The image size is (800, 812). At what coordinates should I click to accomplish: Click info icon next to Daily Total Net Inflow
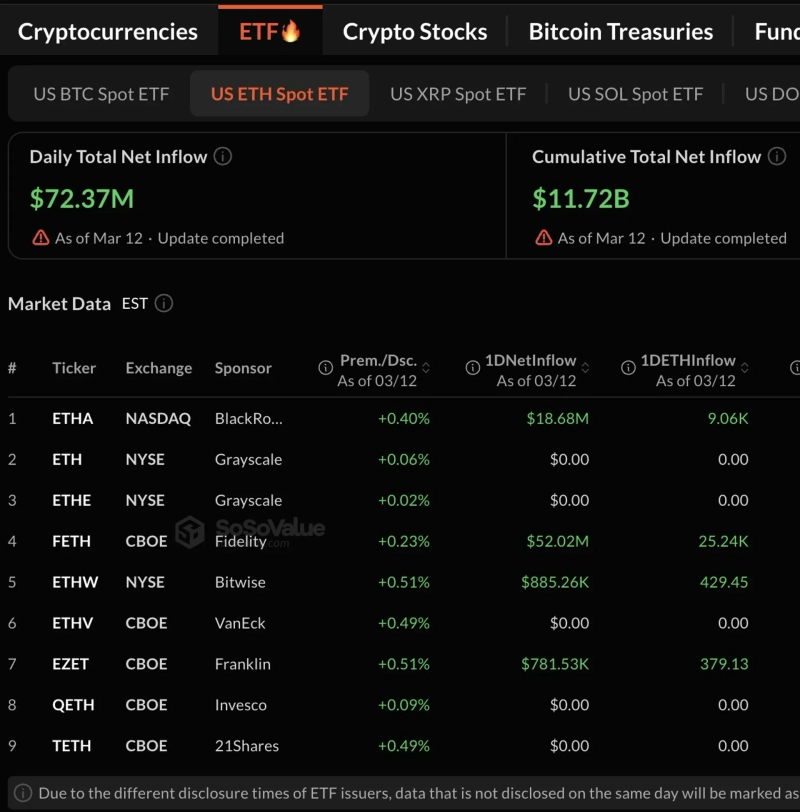[x=223, y=157]
